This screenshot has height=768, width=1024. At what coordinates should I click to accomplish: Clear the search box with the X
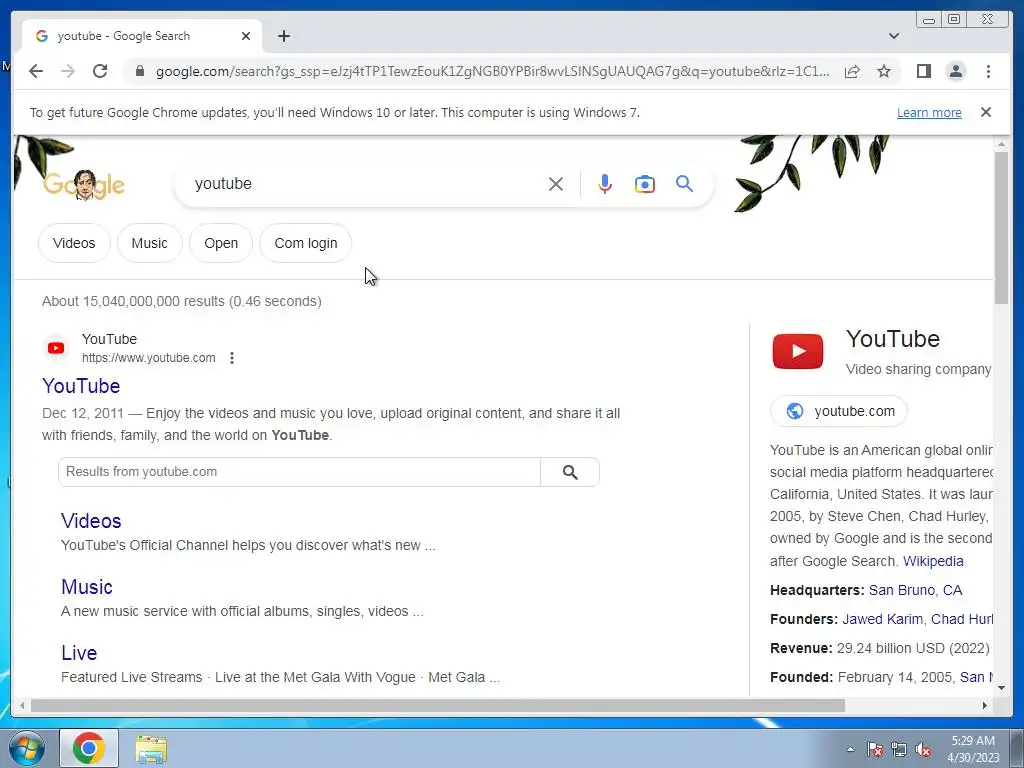(556, 184)
